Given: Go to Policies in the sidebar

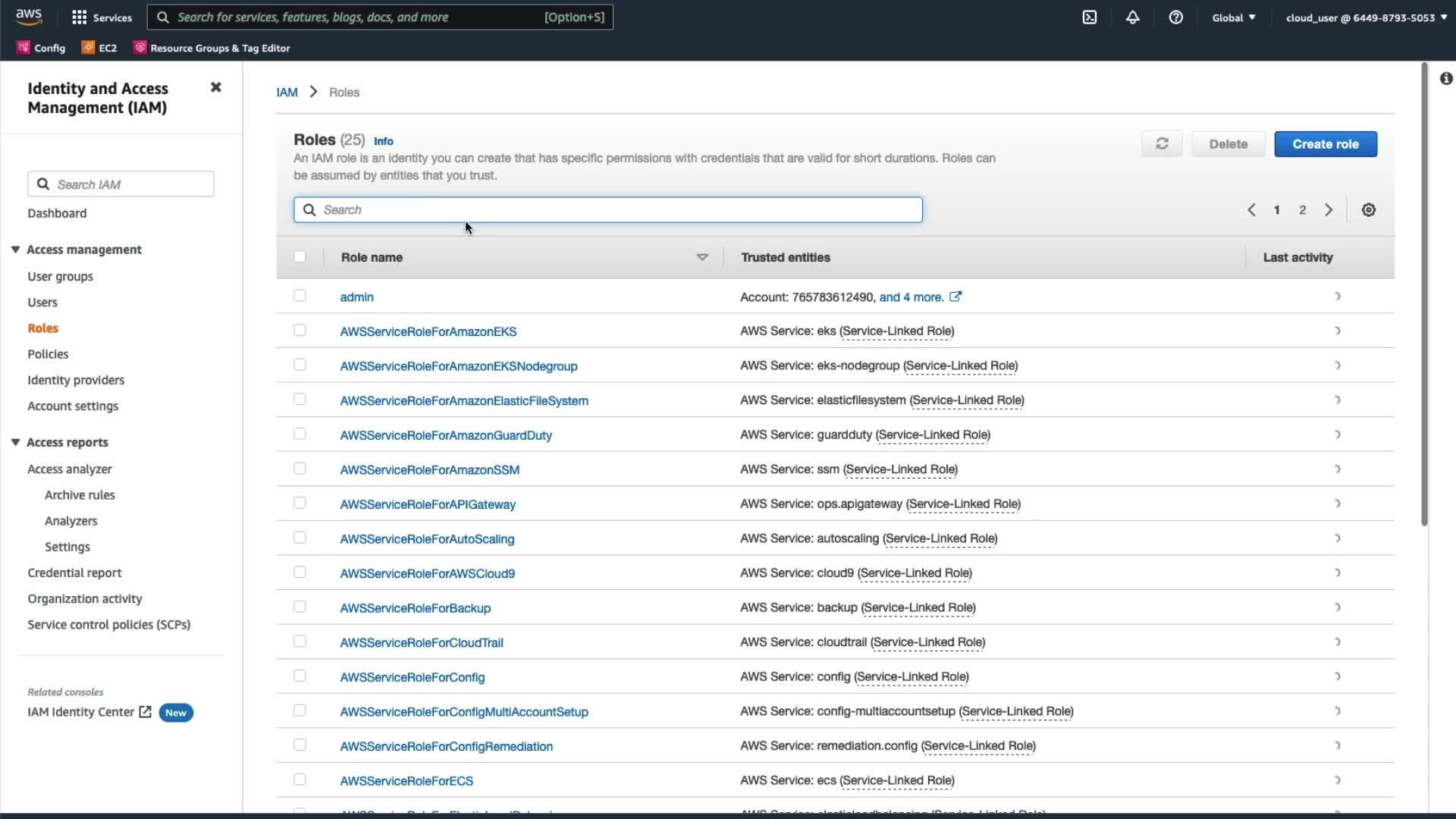Looking at the screenshot, I should click(48, 354).
